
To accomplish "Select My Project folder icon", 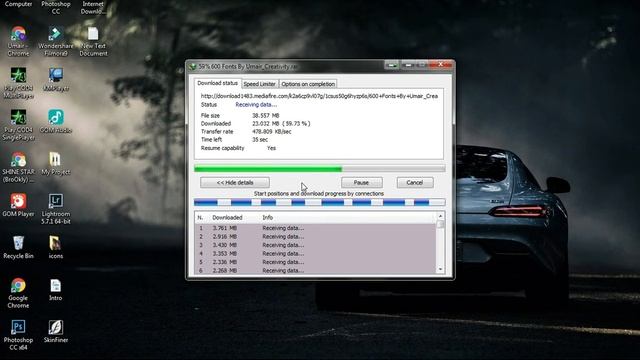I will coord(56,163).
